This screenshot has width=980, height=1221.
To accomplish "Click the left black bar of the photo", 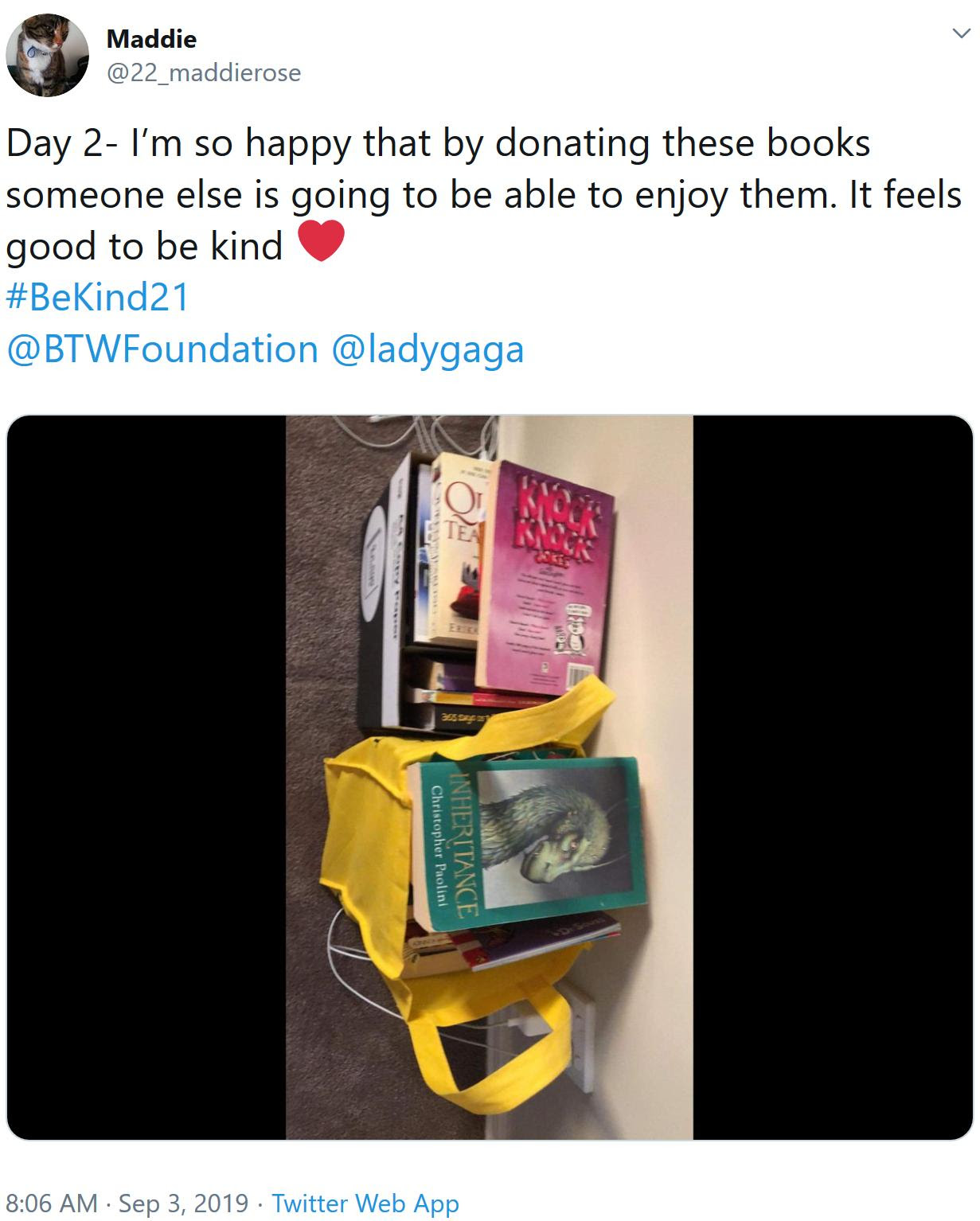I will click(146, 777).
